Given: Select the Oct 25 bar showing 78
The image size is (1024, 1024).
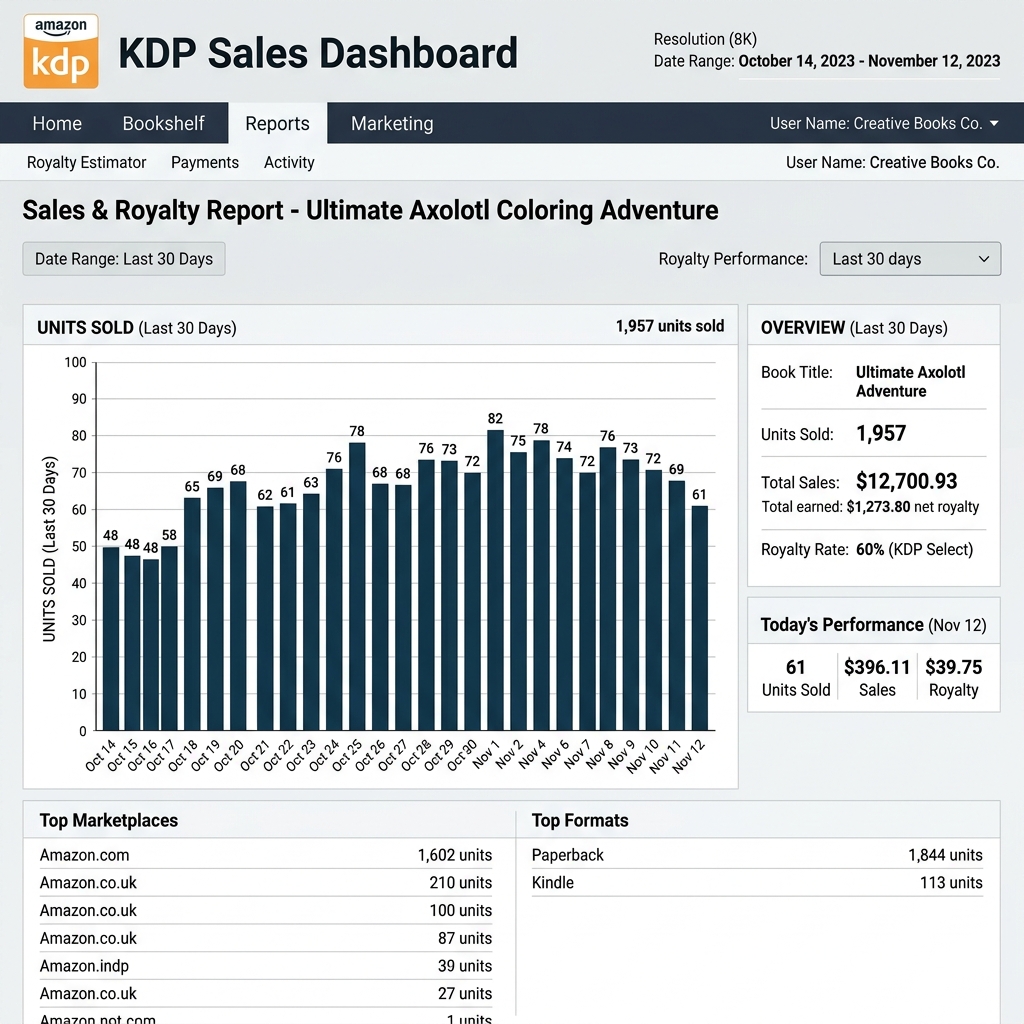Looking at the screenshot, I should (x=357, y=586).
